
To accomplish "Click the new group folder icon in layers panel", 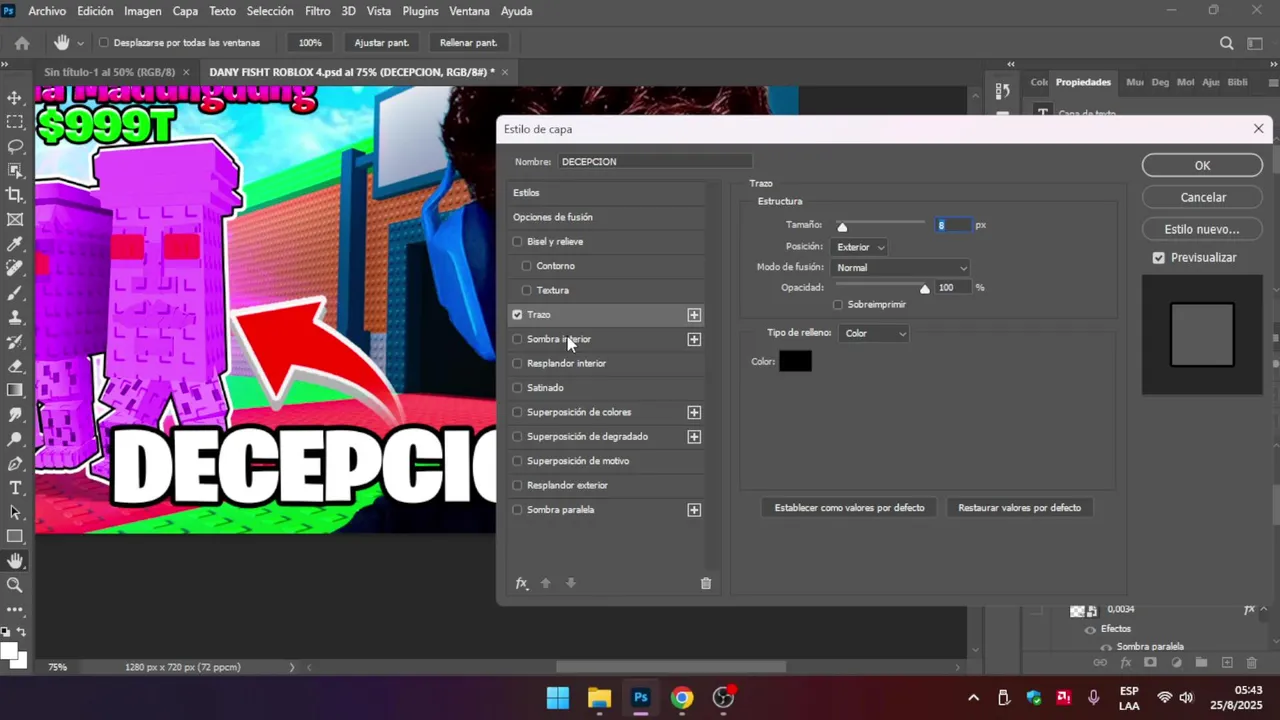I will (1201, 662).
